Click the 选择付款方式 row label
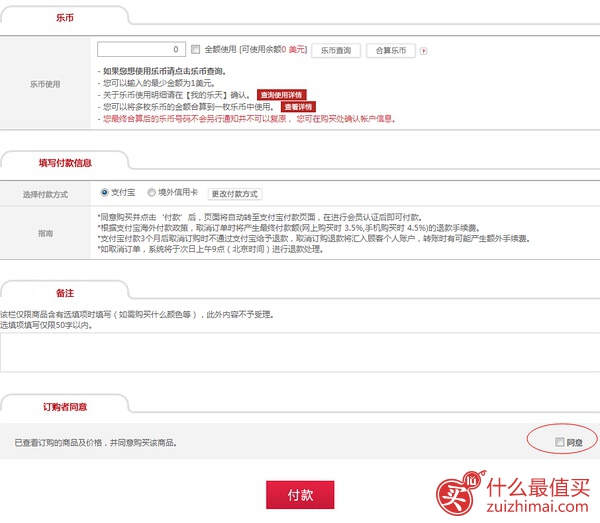The width and height of the screenshot is (600, 523). coord(45,194)
